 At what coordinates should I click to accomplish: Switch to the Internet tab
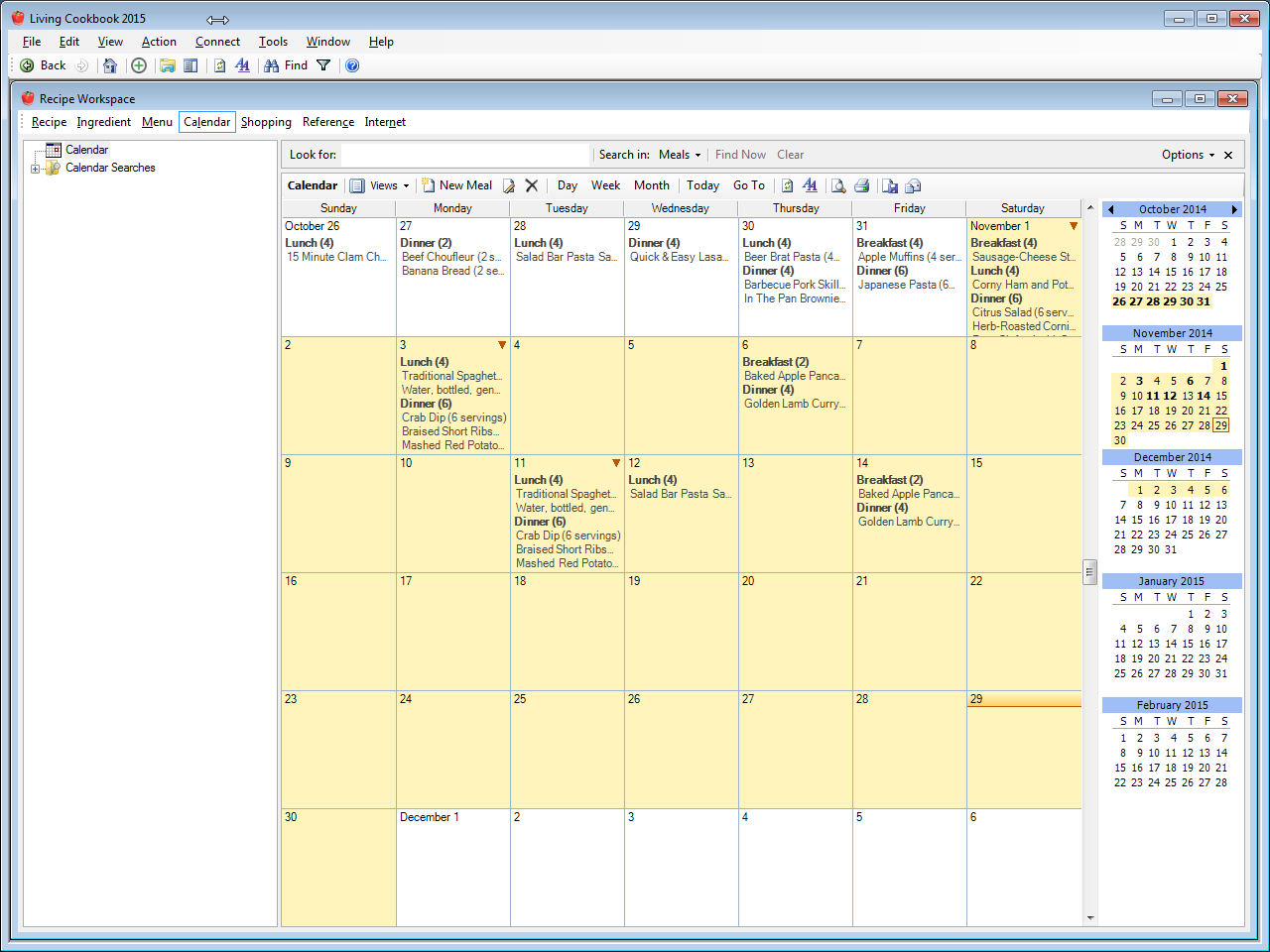(385, 122)
